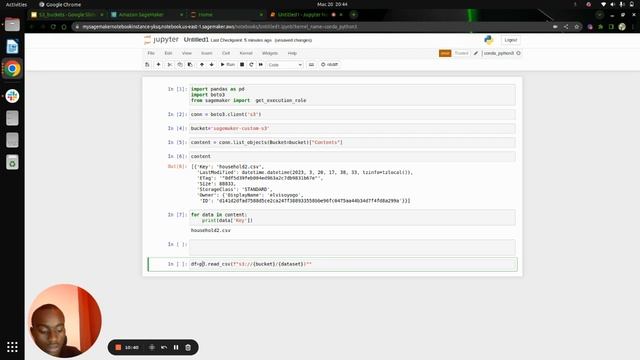
Task: Select the cell importing pandas and boto3
Action: click(x=352, y=95)
